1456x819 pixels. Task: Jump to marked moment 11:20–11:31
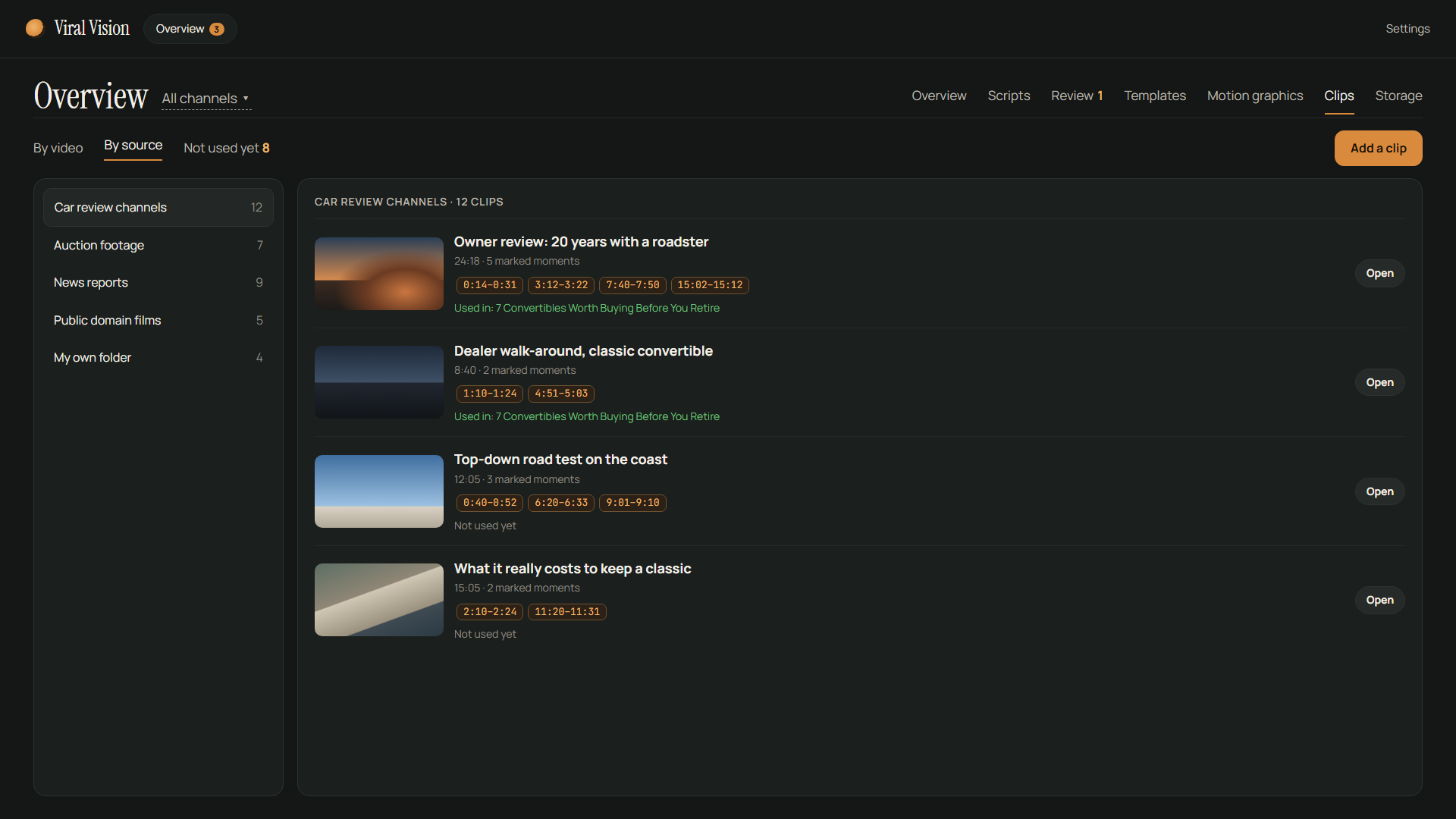click(567, 612)
